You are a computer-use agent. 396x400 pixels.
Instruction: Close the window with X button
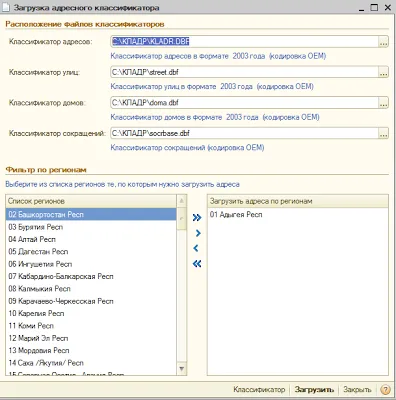point(388,7)
